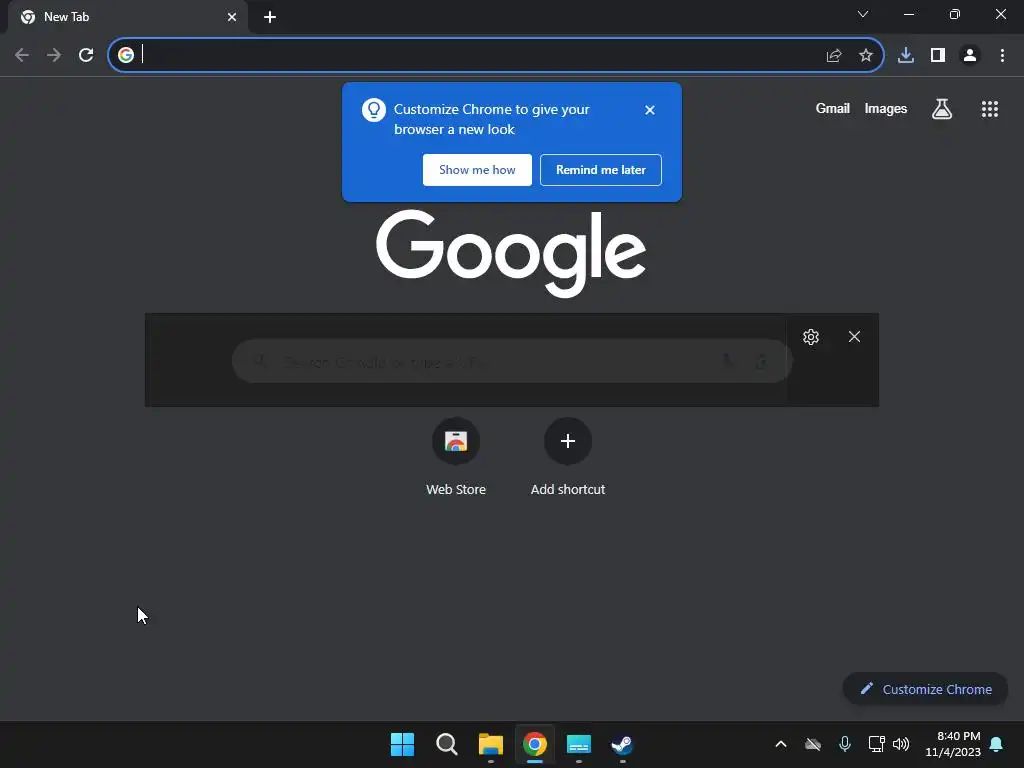Open Windows Search from the taskbar

(x=447, y=744)
